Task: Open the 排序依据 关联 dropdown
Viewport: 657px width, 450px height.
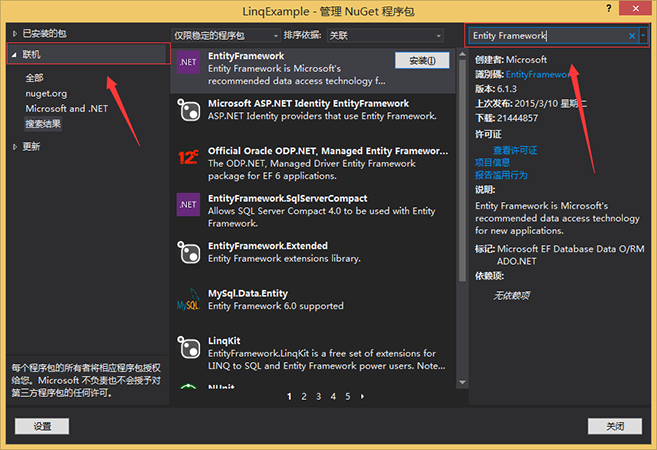Action: click(x=385, y=36)
